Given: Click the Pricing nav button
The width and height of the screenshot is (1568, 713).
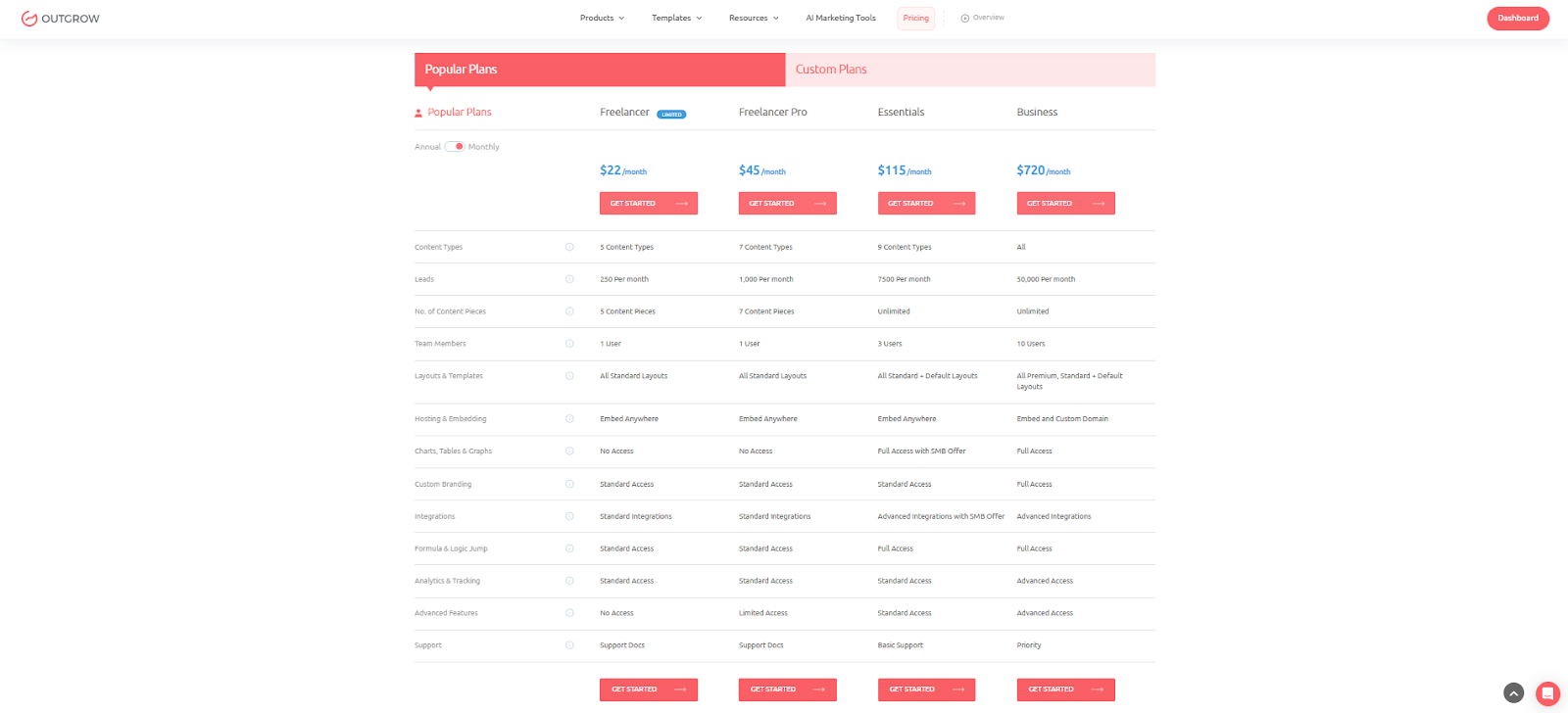Looking at the screenshot, I should pos(915,19).
